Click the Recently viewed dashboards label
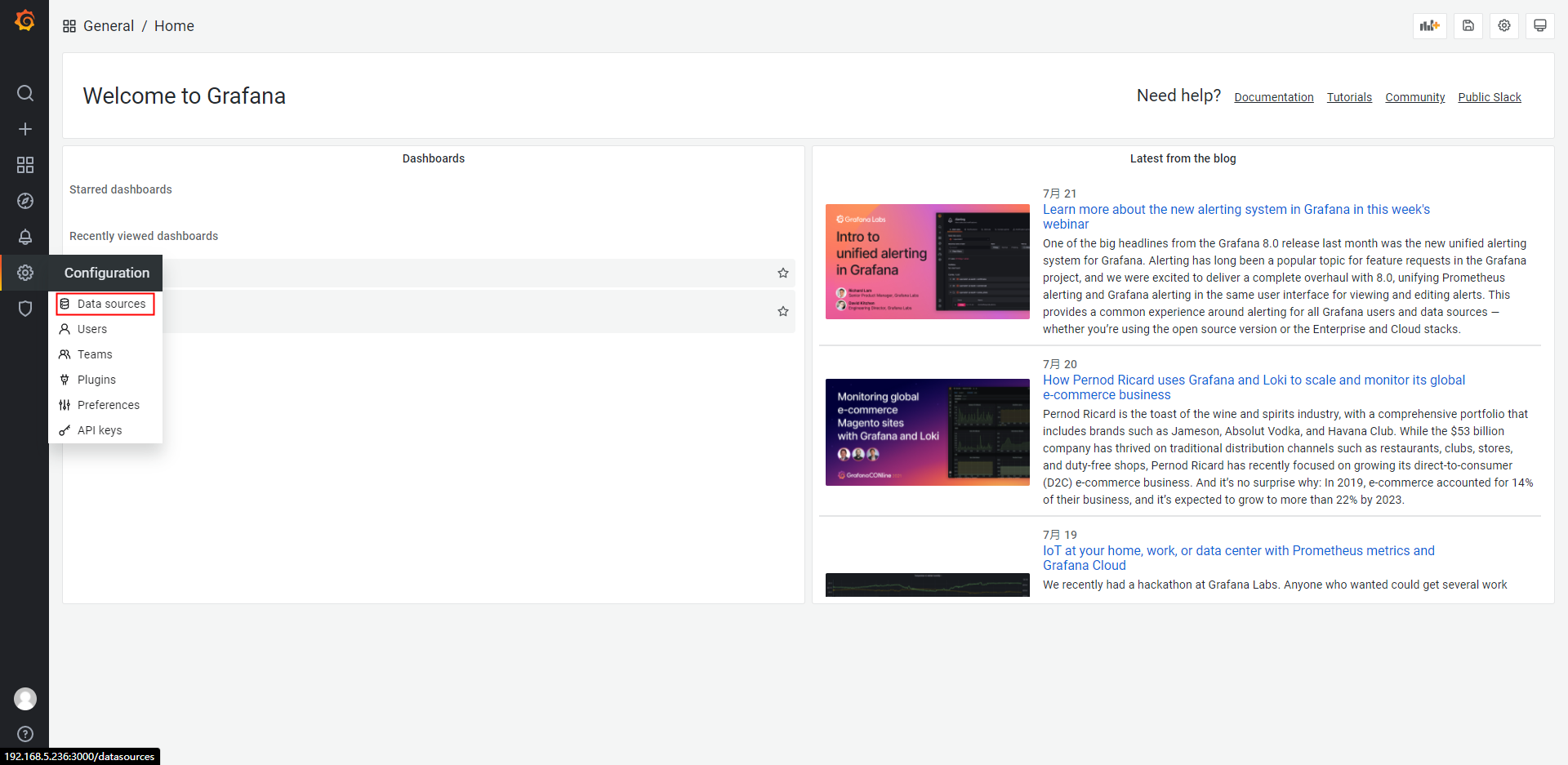1568x765 pixels. pyautogui.click(x=144, y=236)
